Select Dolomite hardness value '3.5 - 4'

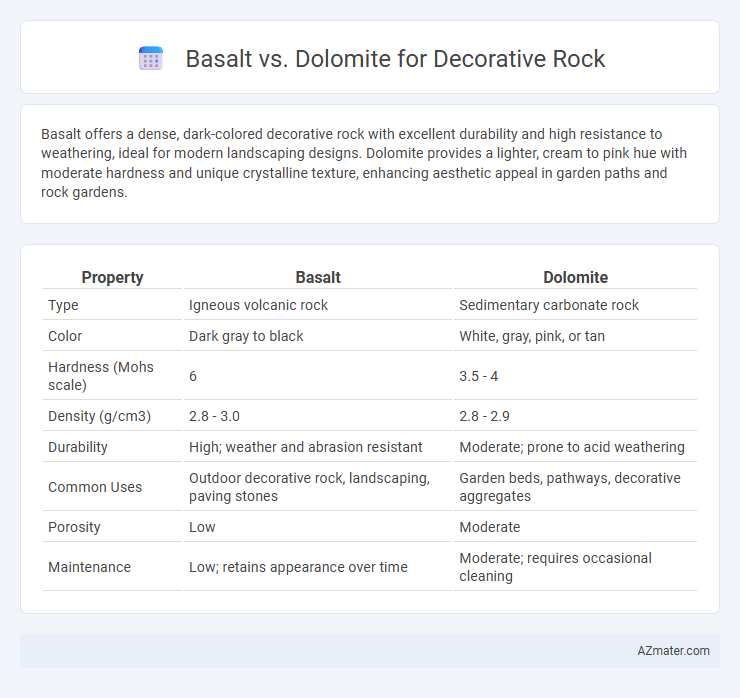point(479,376)
